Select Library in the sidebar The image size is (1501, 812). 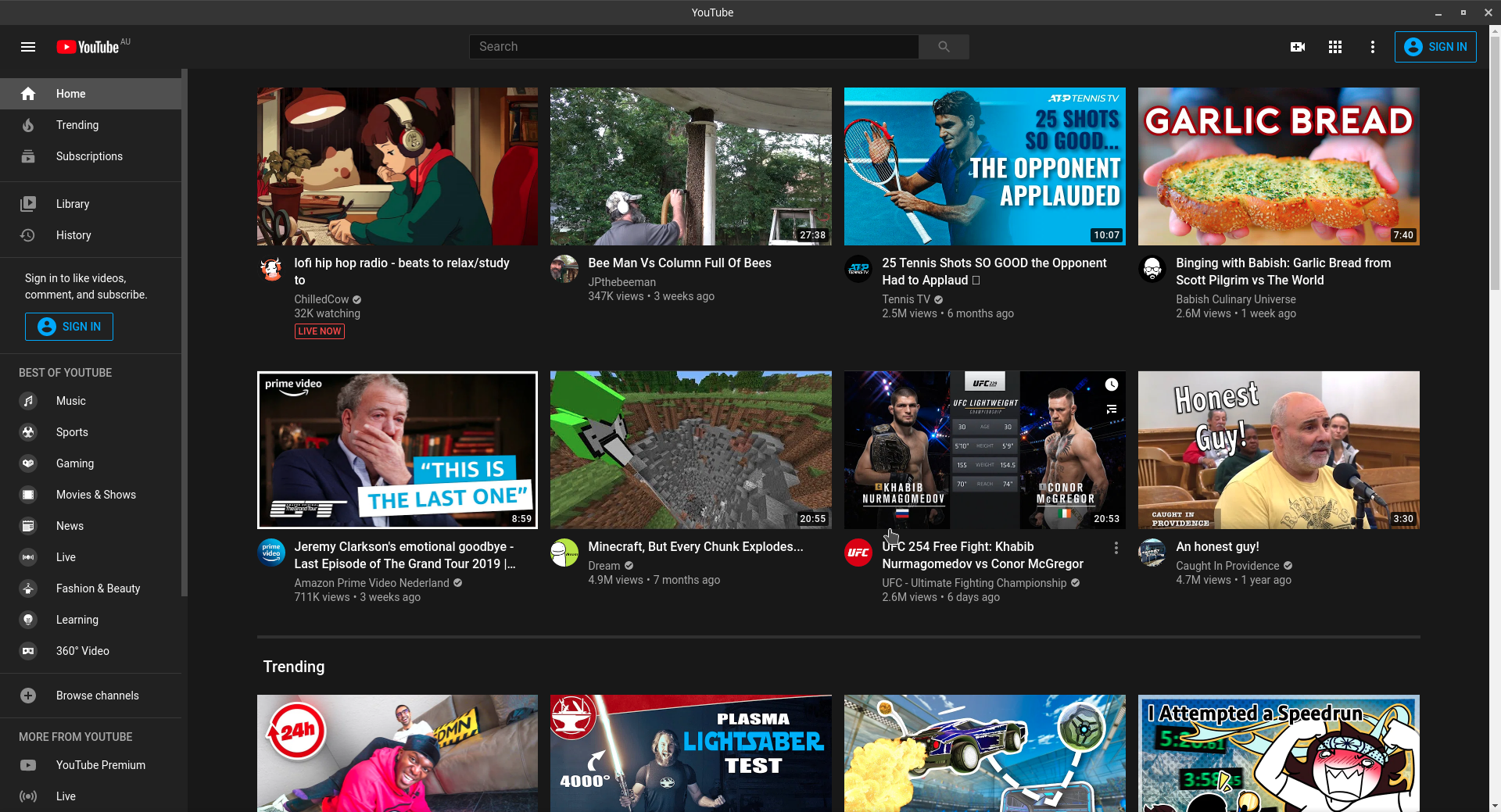tap(91, 204)
